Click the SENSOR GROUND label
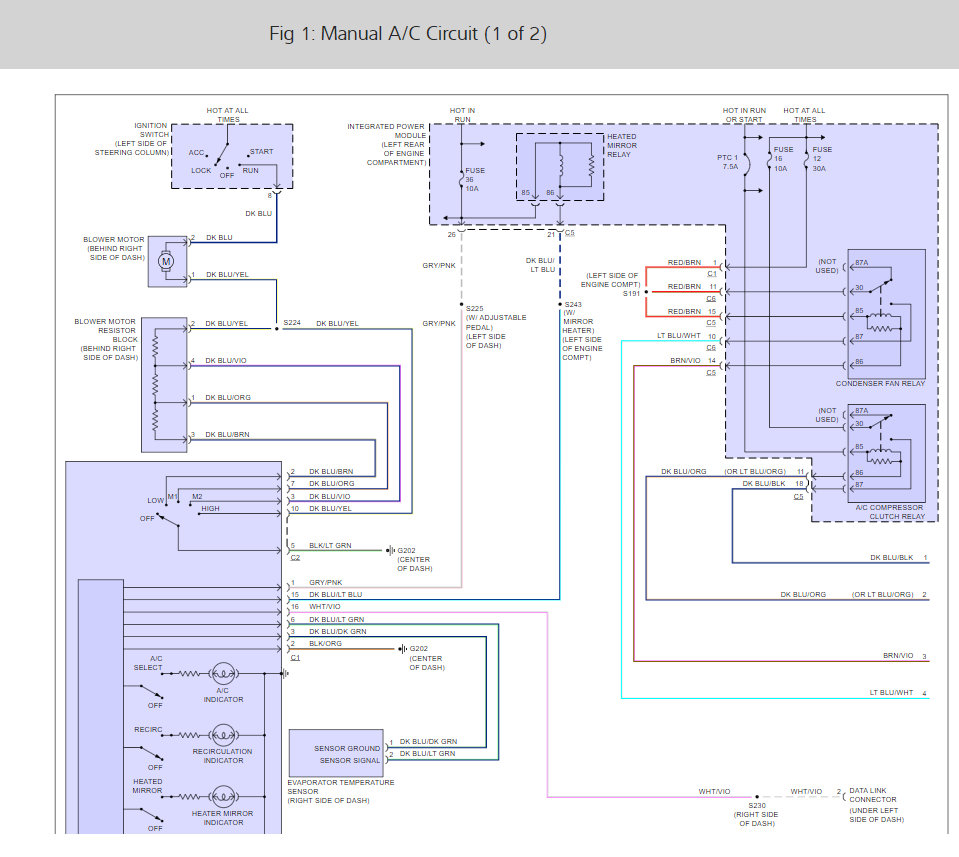Viewport: 959px width, 857px height. click(347, 748)
